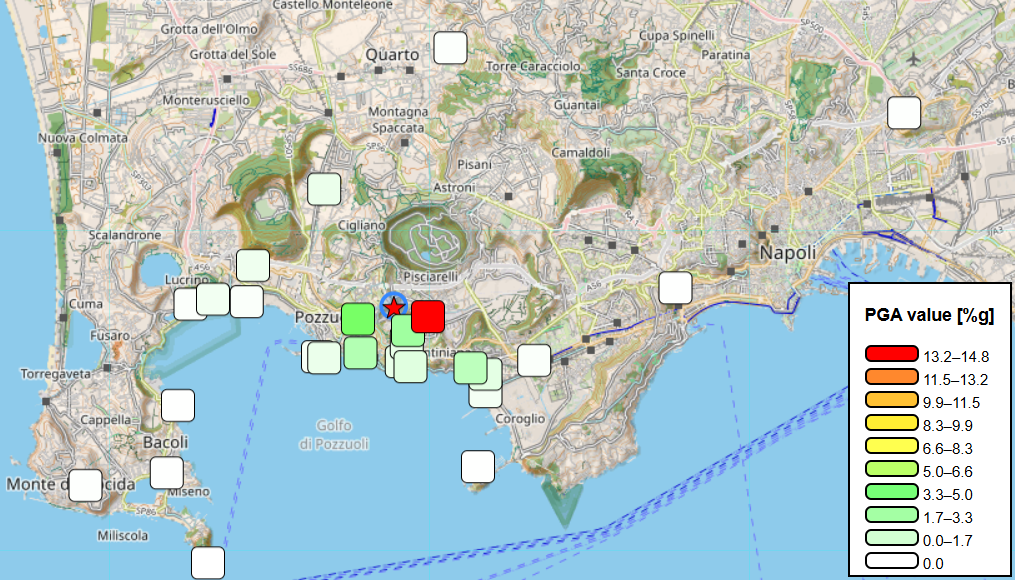Click the southernmost white marker below Miliscola

[x=207, y=564]
